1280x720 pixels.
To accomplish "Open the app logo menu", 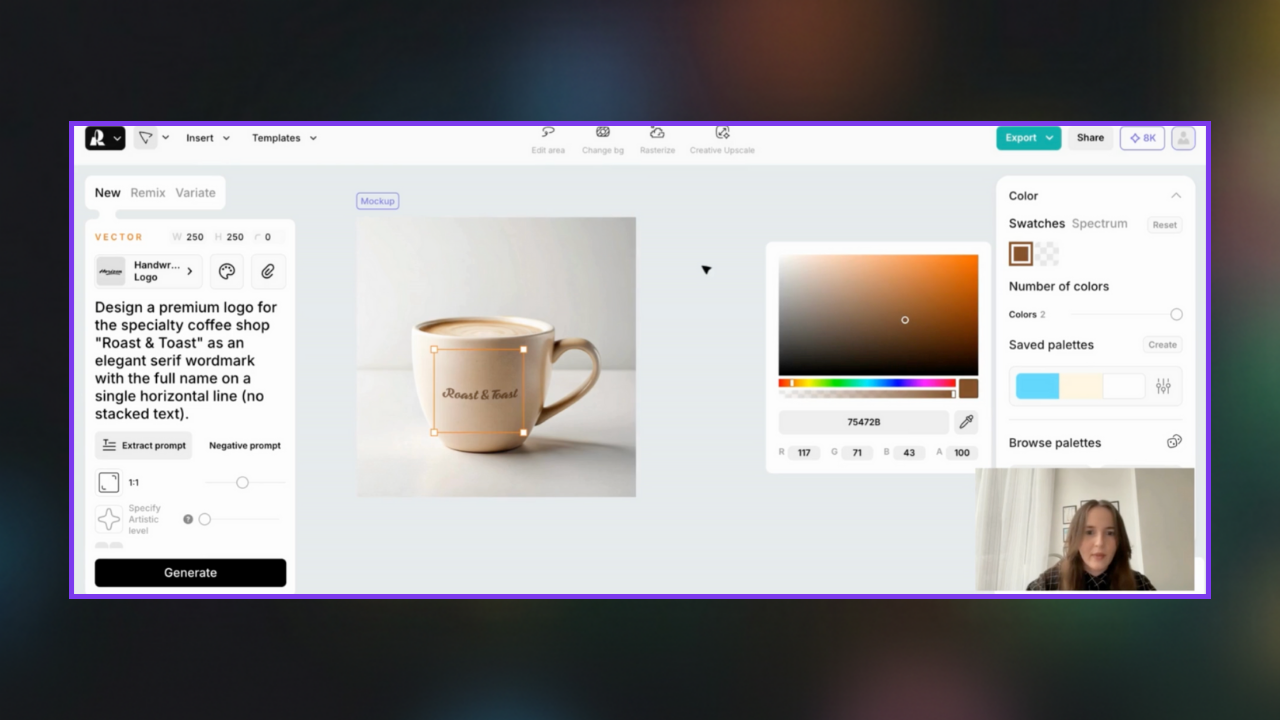I will (x=105, y=138).
